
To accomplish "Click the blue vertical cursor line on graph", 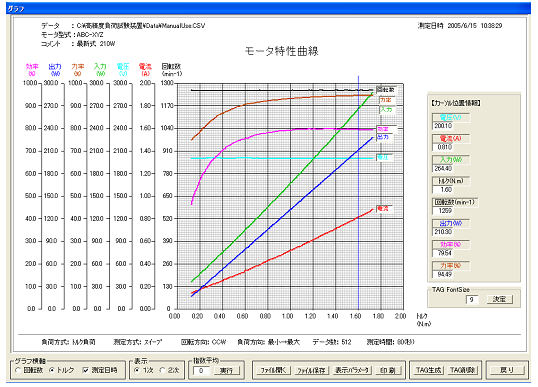I will [359, 192].
